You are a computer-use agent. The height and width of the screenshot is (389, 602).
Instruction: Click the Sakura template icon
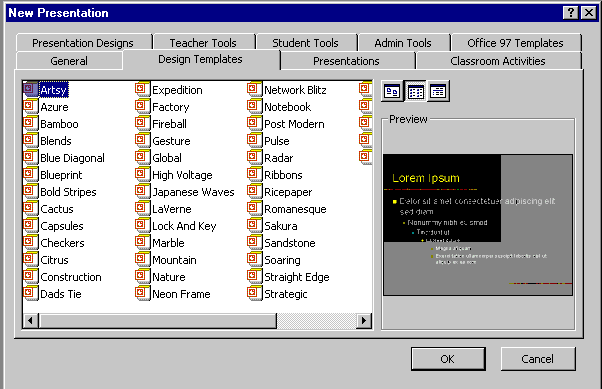point(255,225)
